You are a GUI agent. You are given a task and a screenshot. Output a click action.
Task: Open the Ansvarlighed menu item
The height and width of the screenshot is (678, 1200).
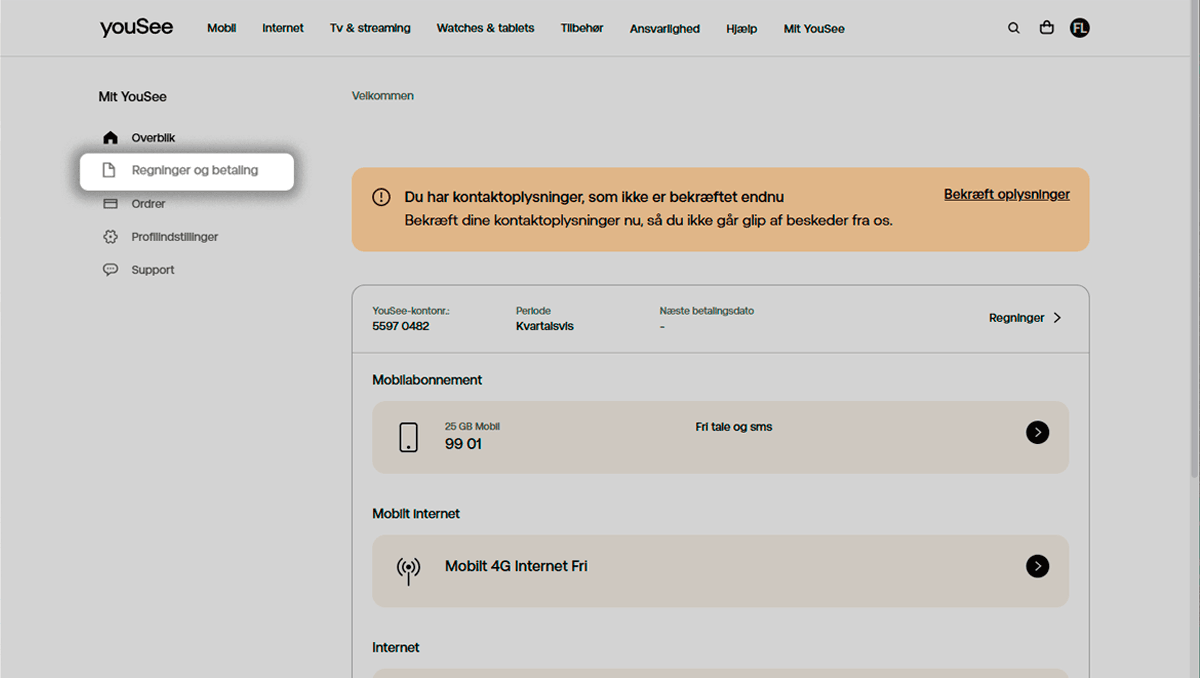[664, 29]
